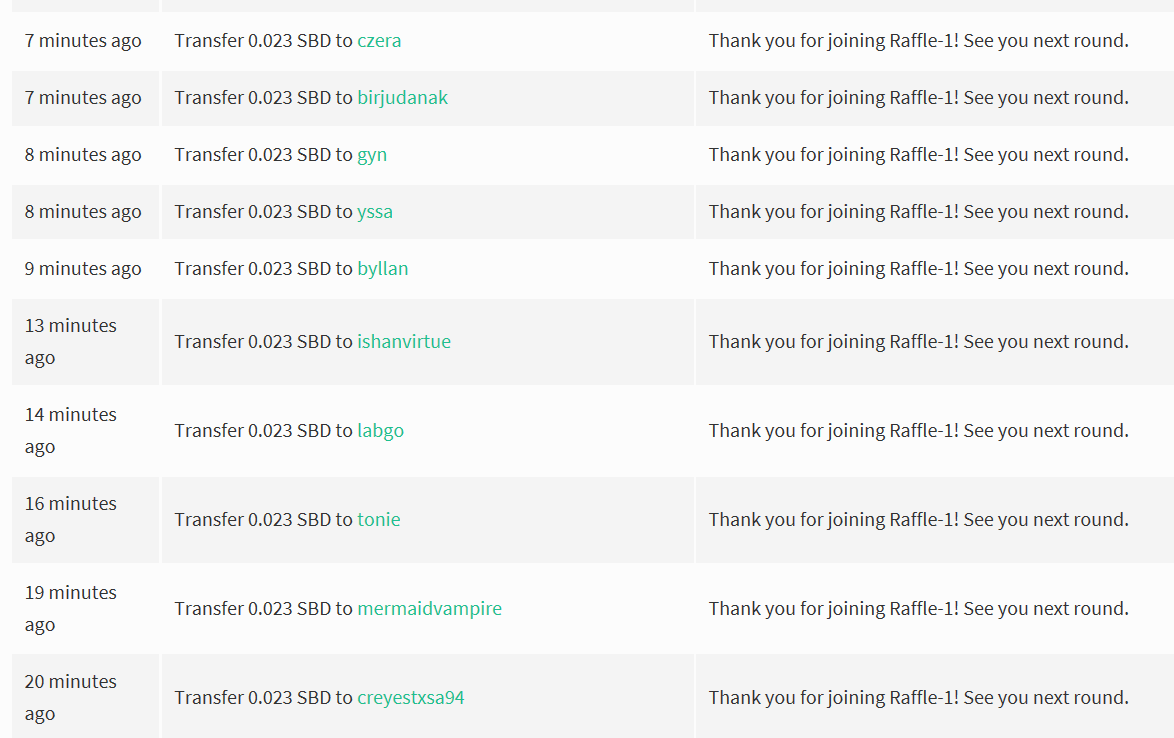Select the yssa account link

(375, 212)
